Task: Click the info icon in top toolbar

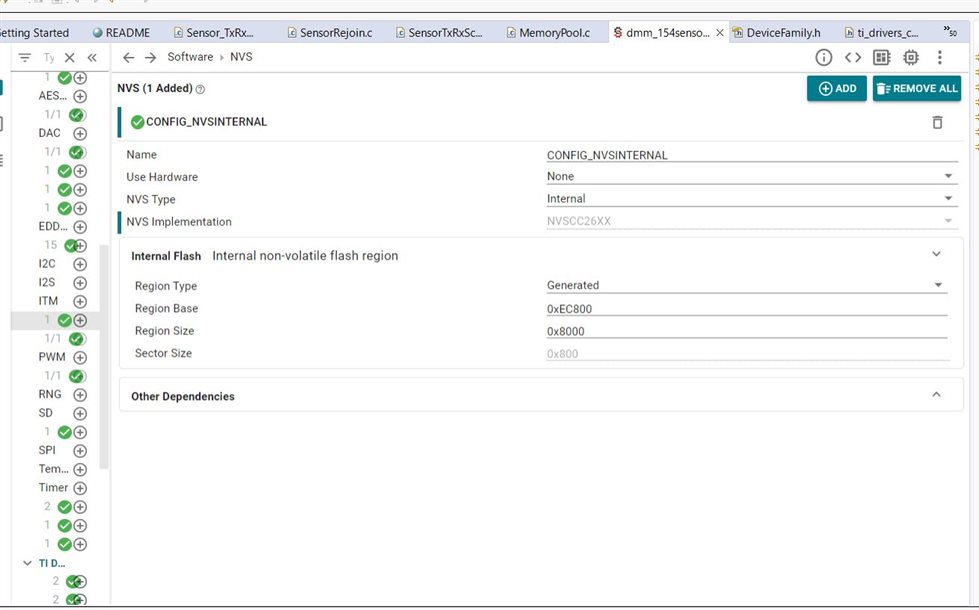Action: [824, 58]
